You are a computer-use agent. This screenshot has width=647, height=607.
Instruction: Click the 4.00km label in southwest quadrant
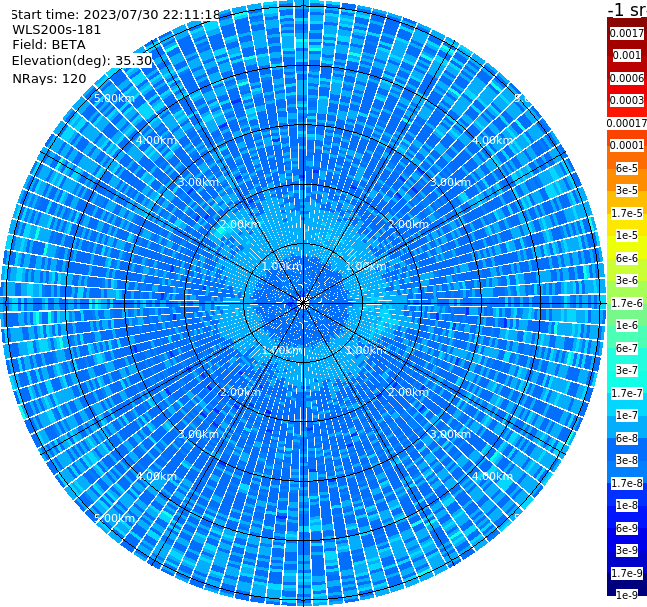click(156, 476)
